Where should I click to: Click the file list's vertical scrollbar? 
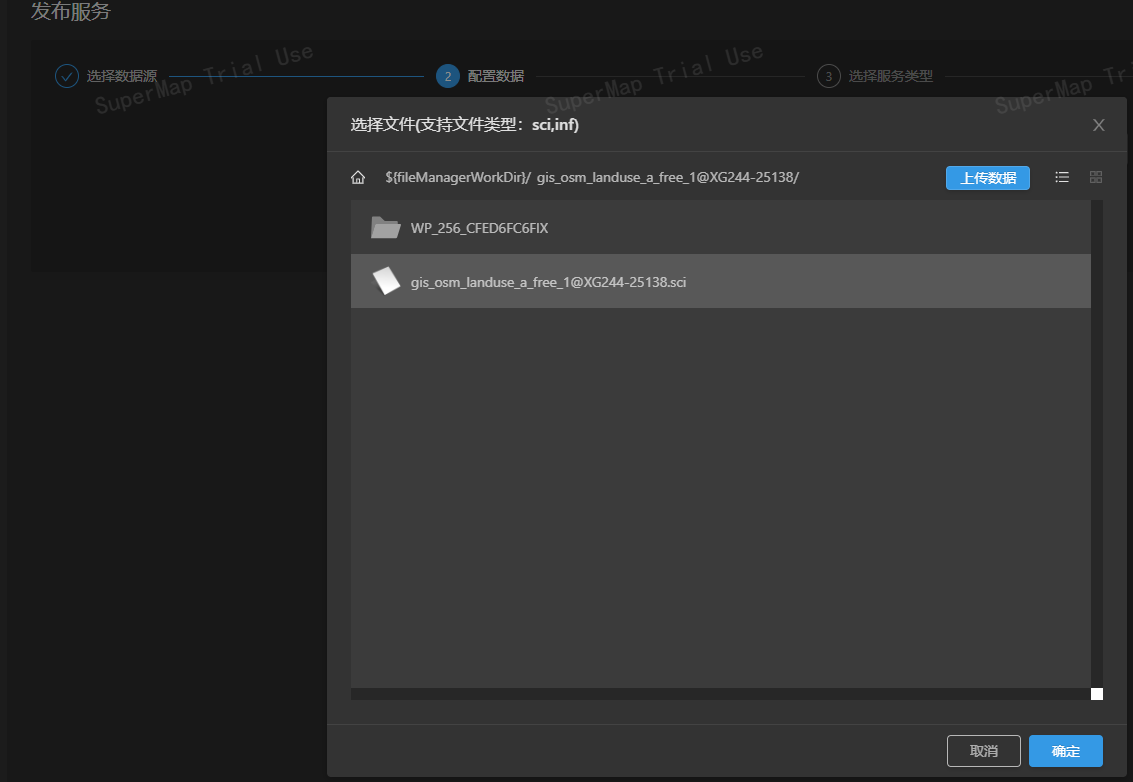click(1097, 440)
